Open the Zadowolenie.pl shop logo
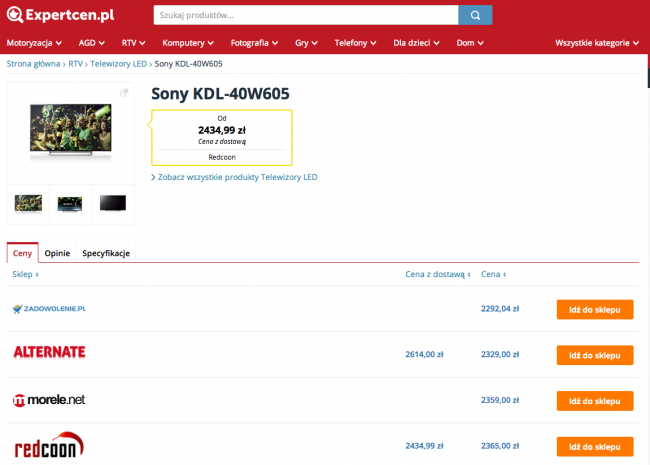The image size is (650, 465). point(49,309)
